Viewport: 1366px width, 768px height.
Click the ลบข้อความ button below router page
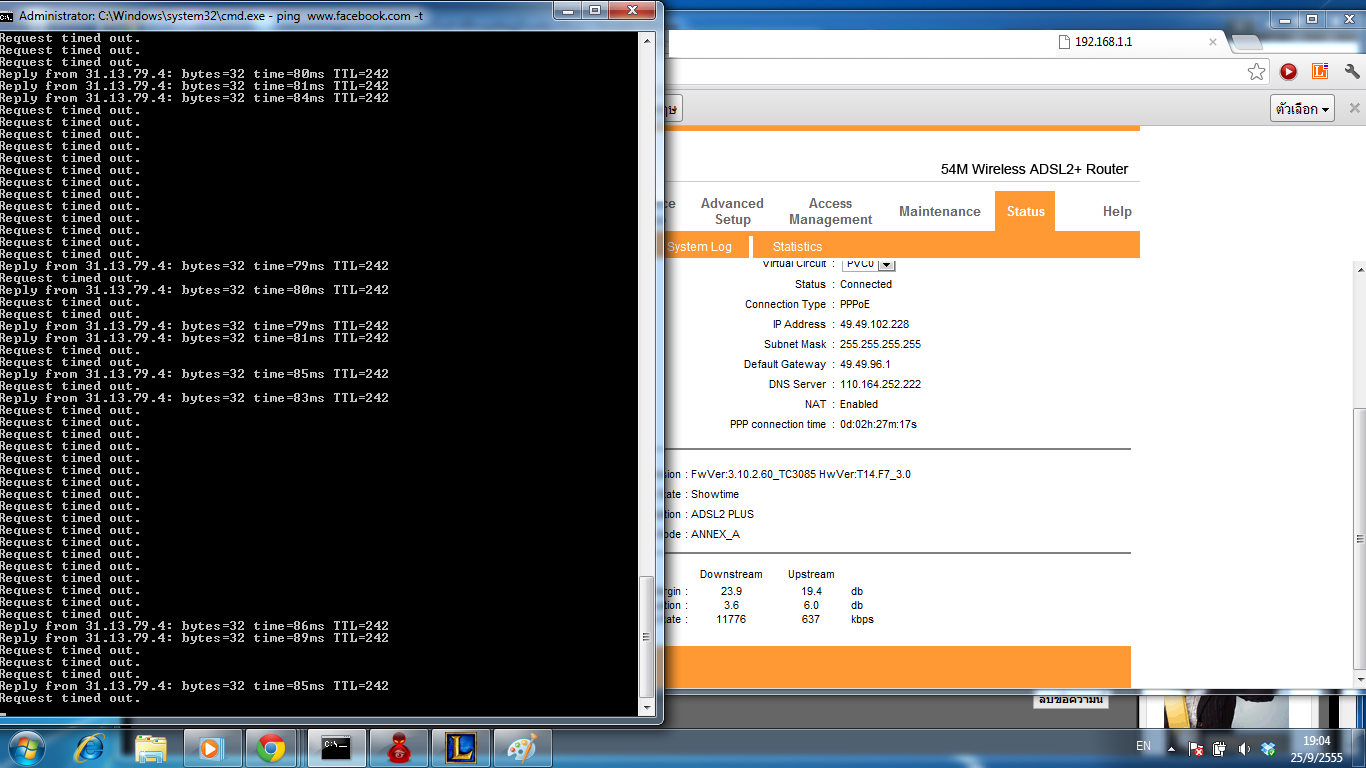click(1070, 700)
